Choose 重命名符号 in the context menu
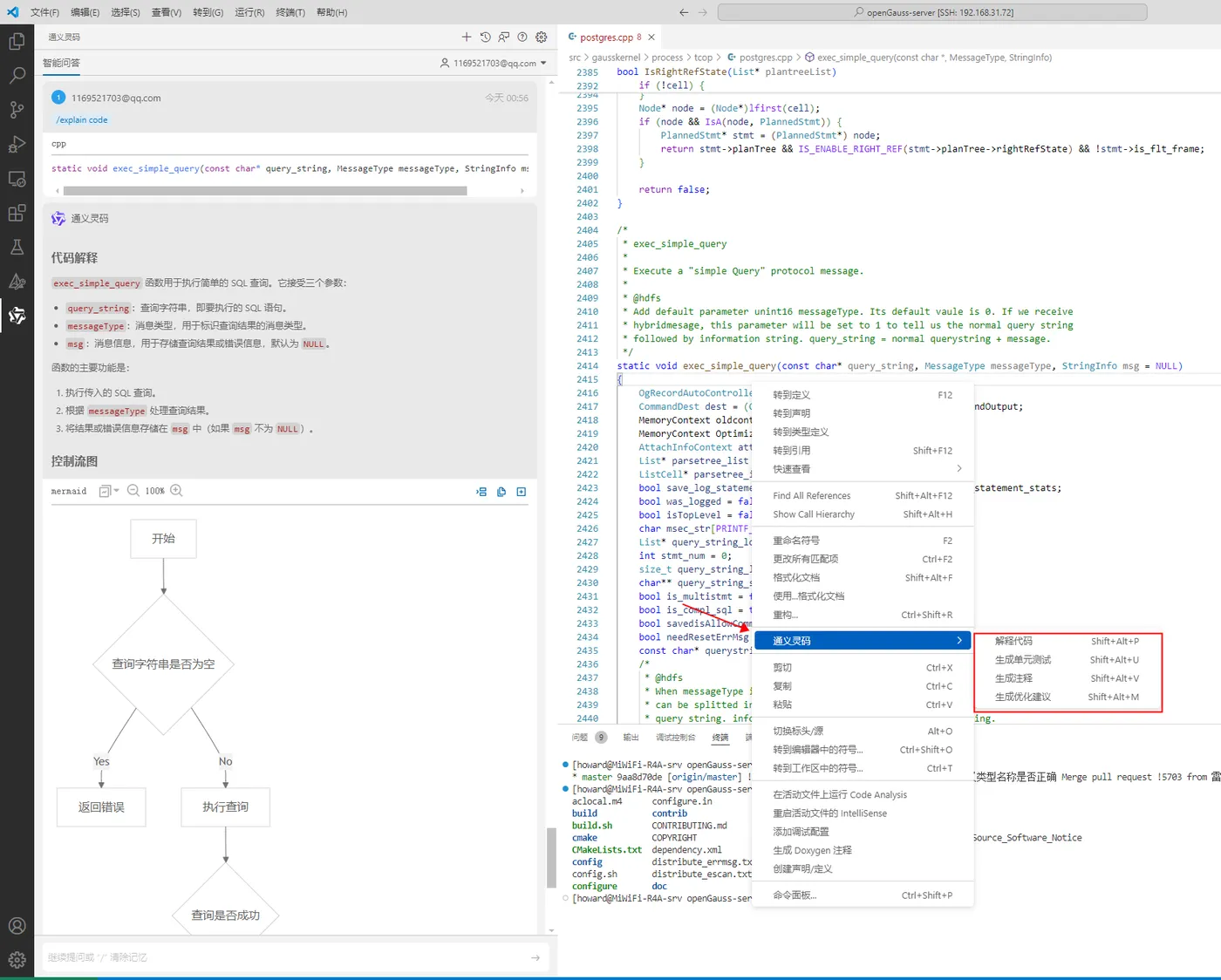 862,541
